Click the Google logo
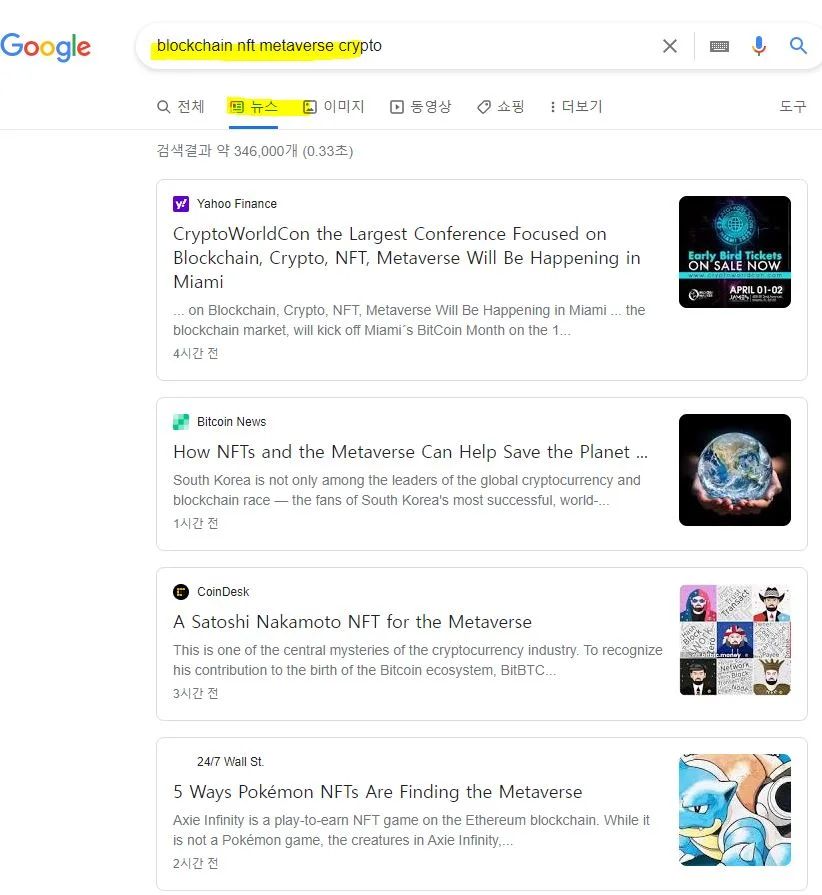 click(46, 46)
